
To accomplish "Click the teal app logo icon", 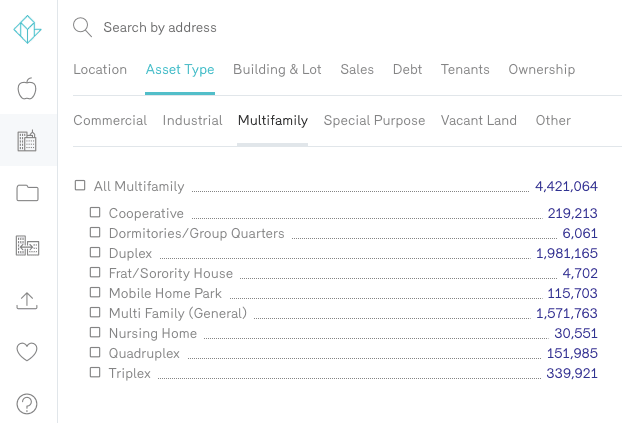I will (x=28, y=30).
